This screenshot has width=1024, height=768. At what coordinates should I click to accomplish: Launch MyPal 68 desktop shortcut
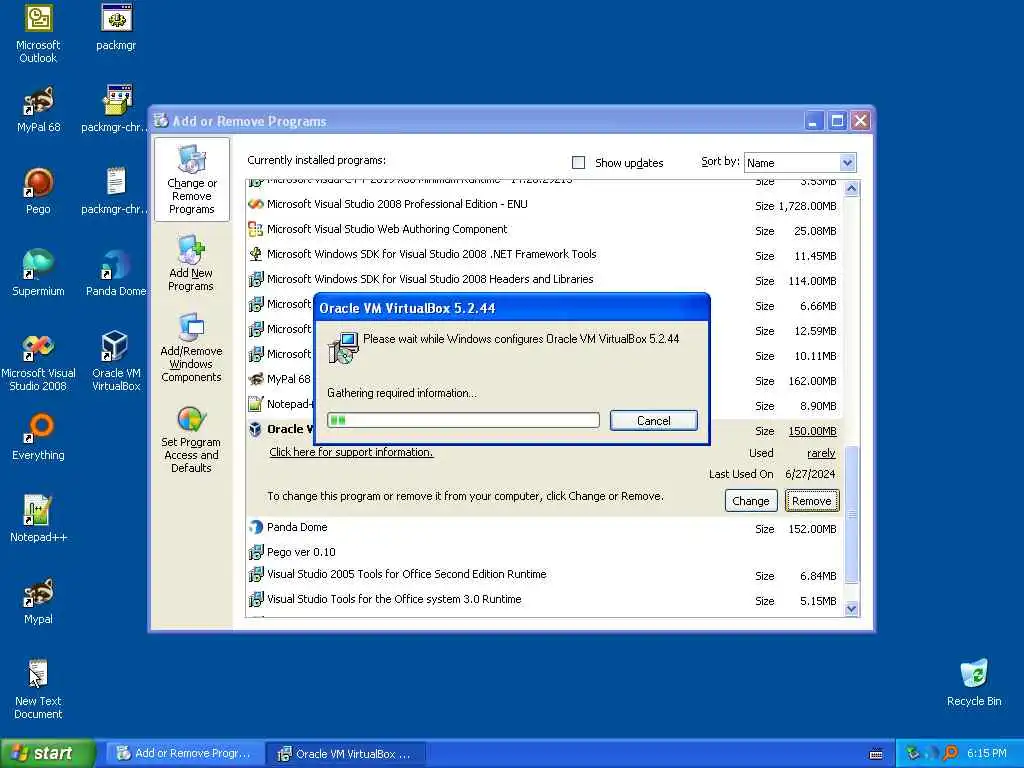tap(38, 110)
